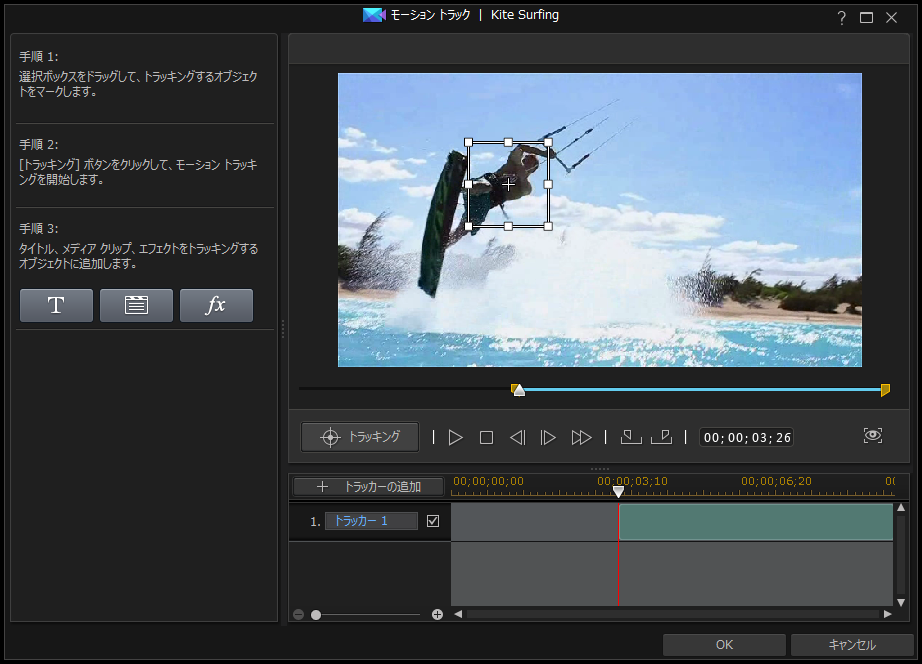
Task: Click the fast forward icon
Action: (581, 437)
